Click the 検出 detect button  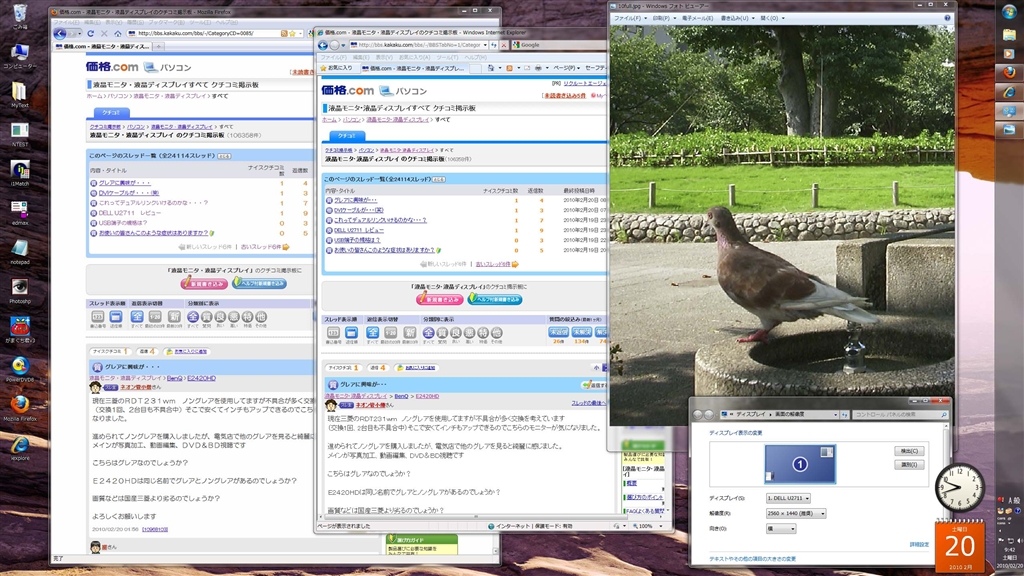(908, 451)
